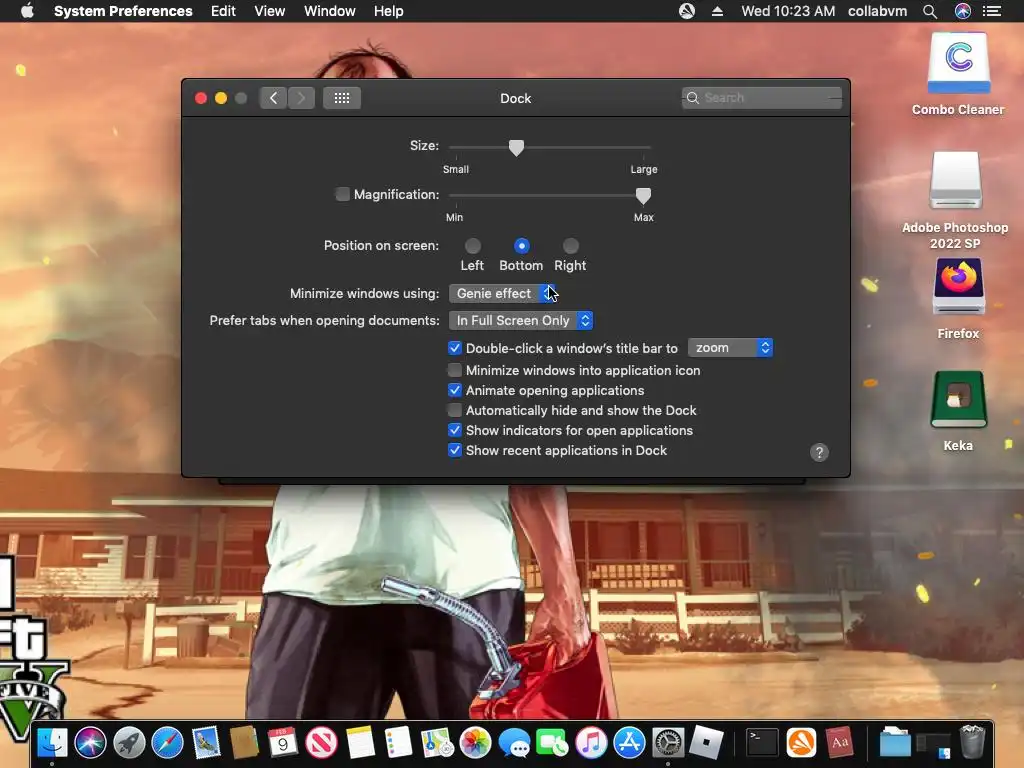Open Dictionary icon in Dock
The width and height of the screenshot is (1024, 768).
840,743
